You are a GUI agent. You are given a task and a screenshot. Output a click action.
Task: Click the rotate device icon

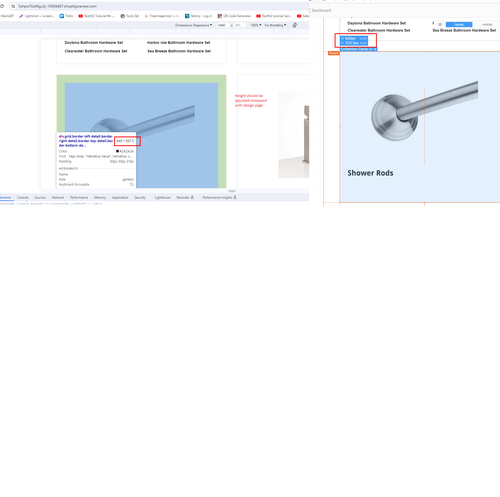pos(295,25)
